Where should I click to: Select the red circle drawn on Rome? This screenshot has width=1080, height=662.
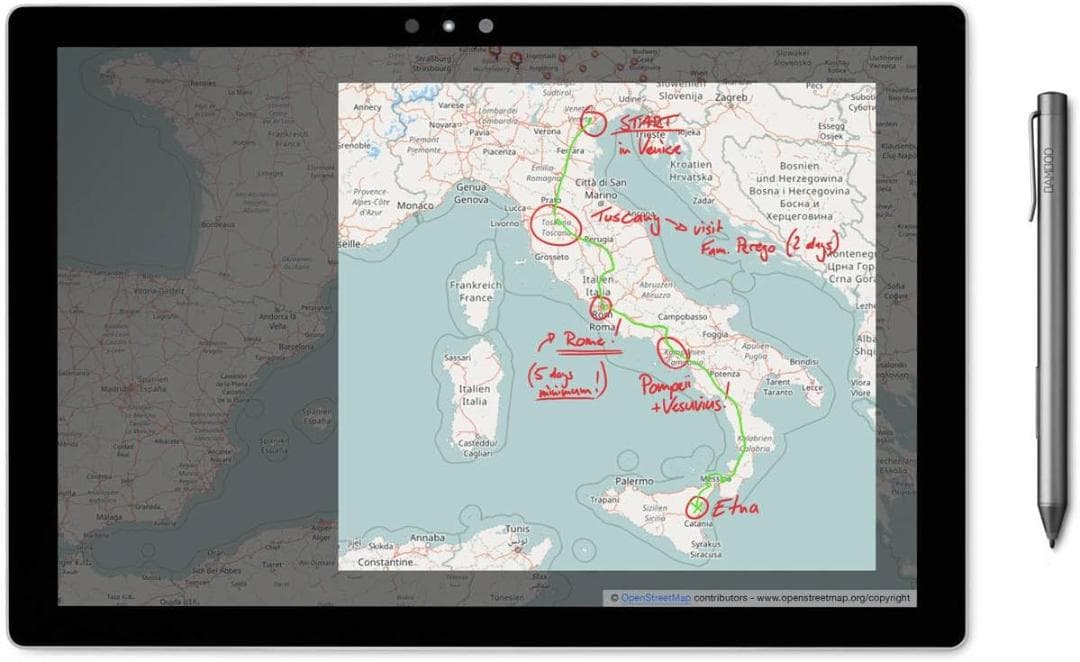pos(601,307)
